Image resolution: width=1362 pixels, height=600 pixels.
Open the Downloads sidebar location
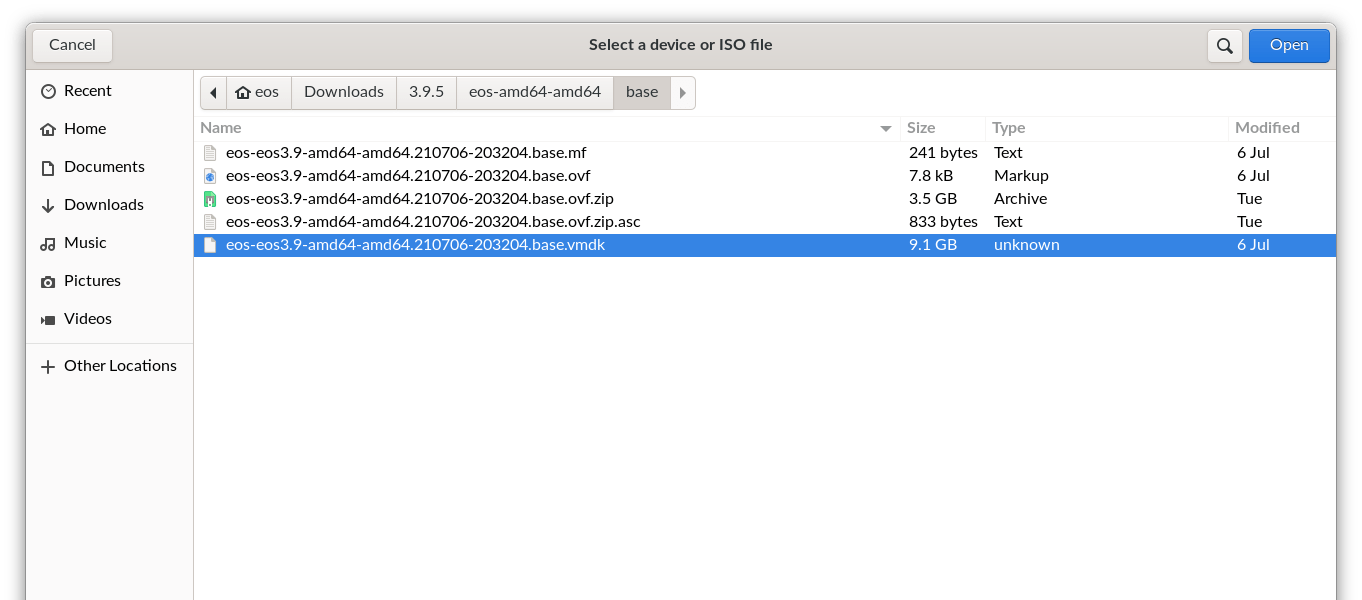(109, 205)
